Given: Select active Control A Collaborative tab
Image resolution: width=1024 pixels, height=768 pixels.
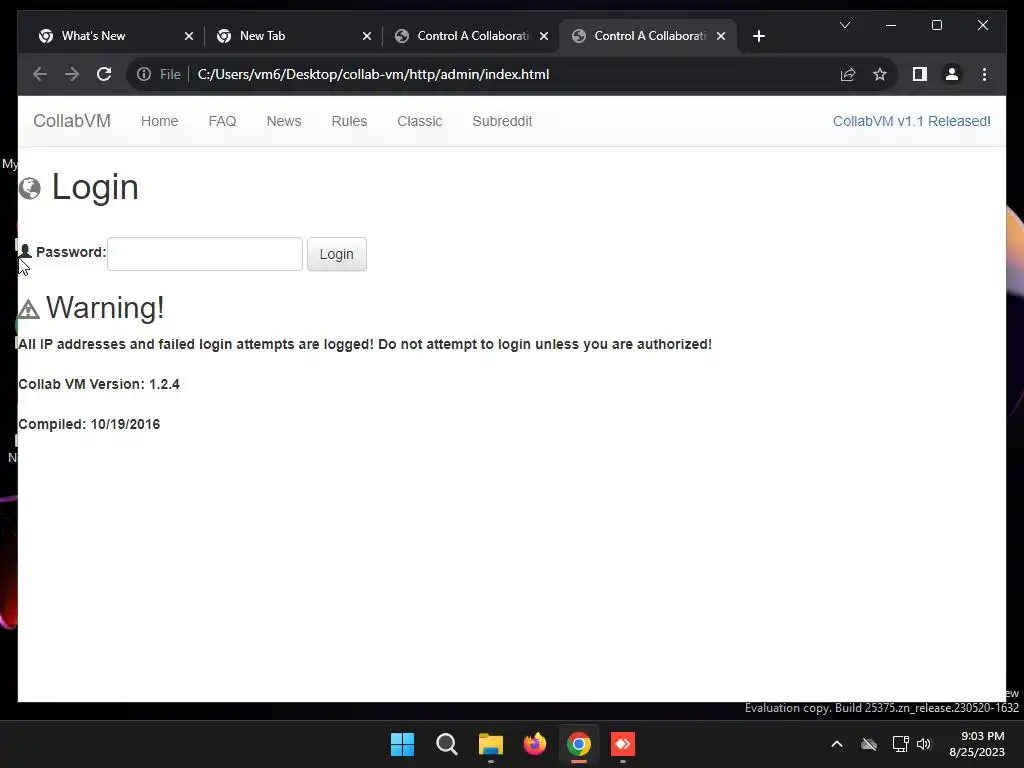Looking at the screenshot, I should coord(649,36).
